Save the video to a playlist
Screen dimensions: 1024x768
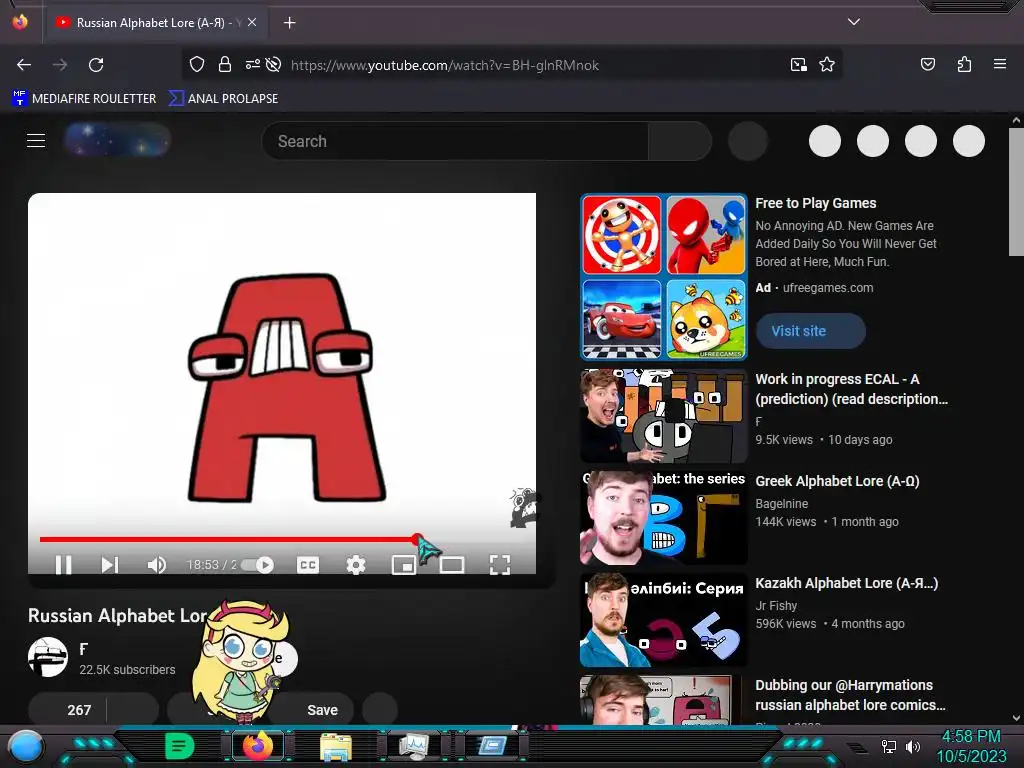(x=322, y=710)
